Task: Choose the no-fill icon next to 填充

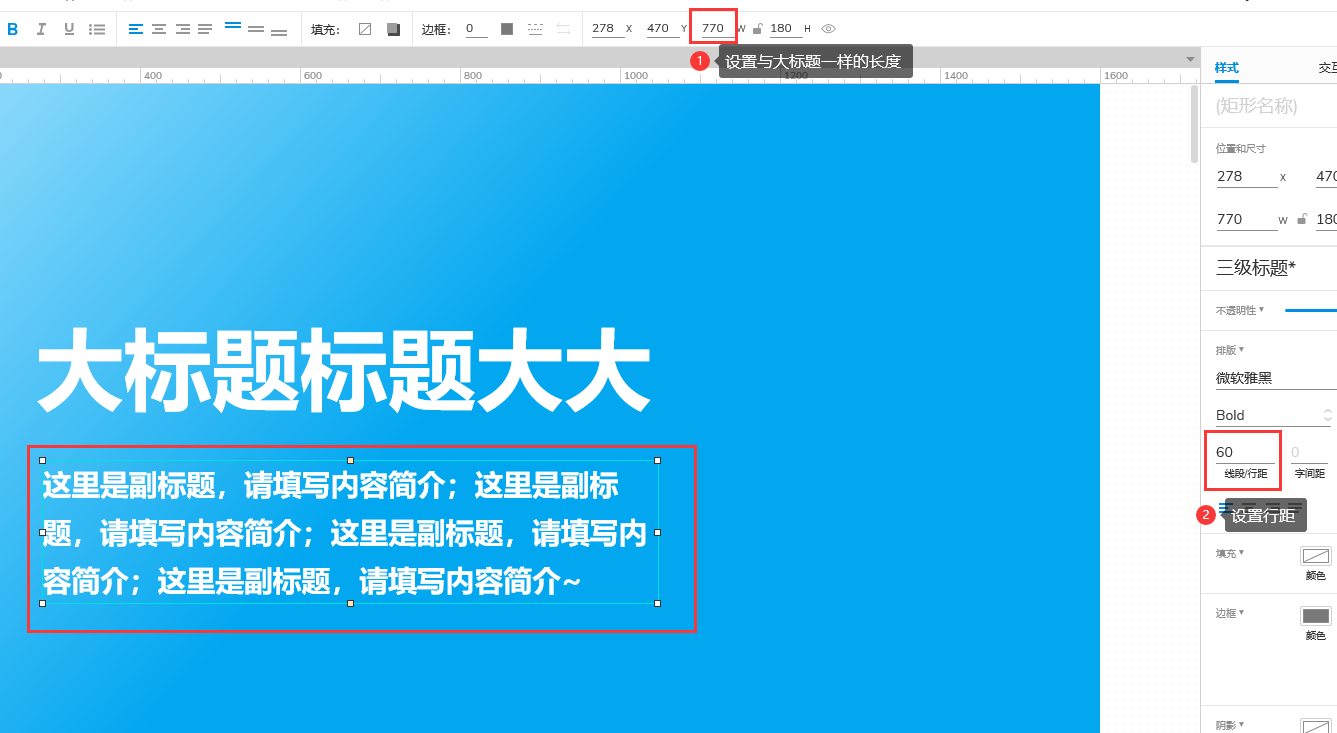Action: 365,28
